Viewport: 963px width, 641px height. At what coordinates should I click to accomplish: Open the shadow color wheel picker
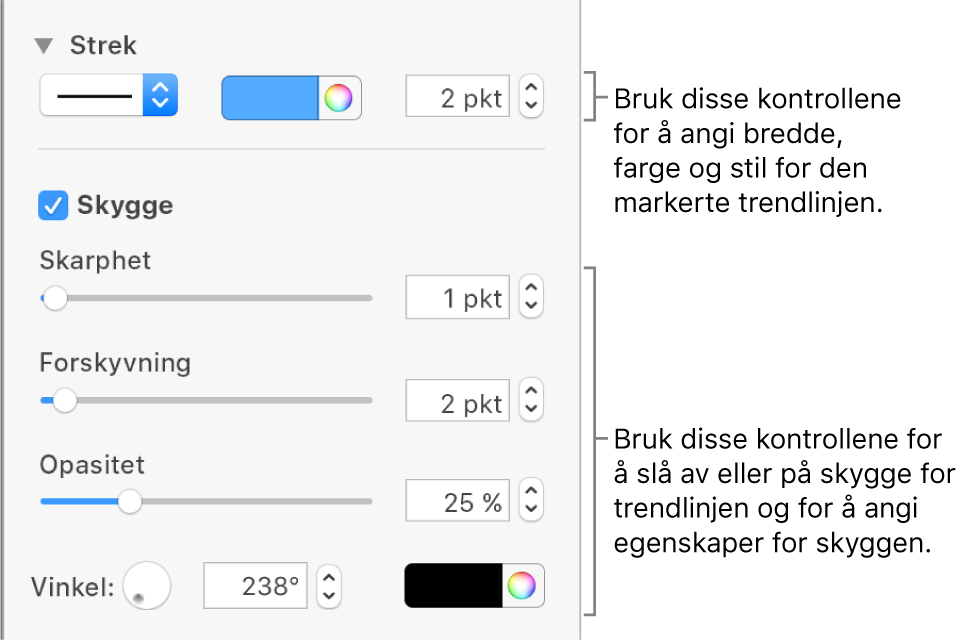click(x=522, y=586)
